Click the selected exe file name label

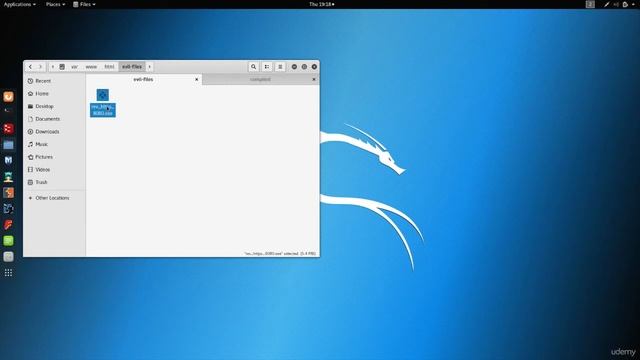click(x=103, y=110)
